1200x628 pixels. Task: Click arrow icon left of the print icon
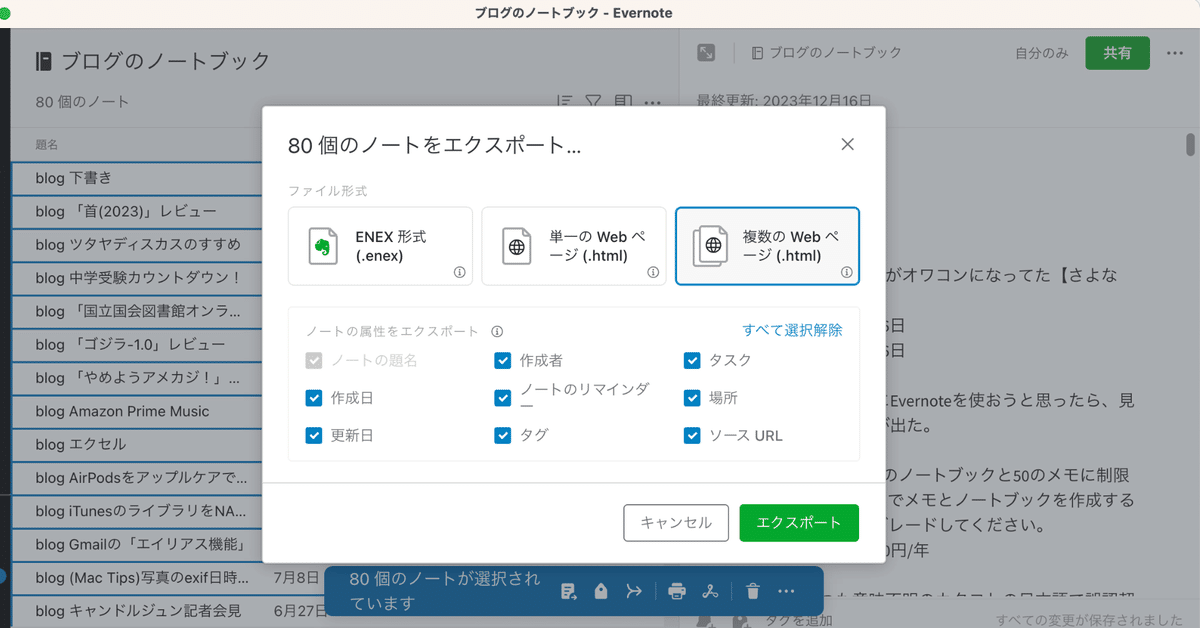click(634, 591)
